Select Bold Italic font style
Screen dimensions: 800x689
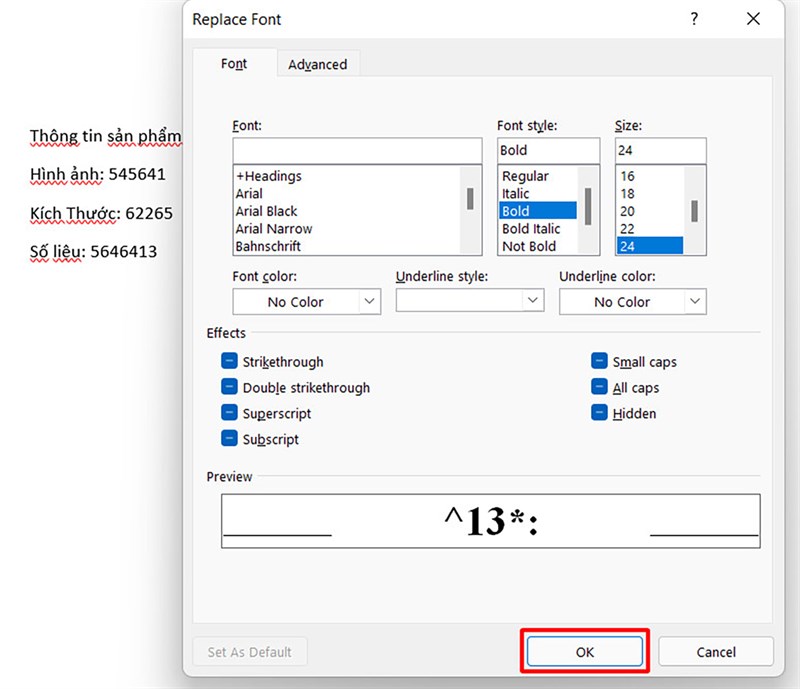tap(531, 229)
